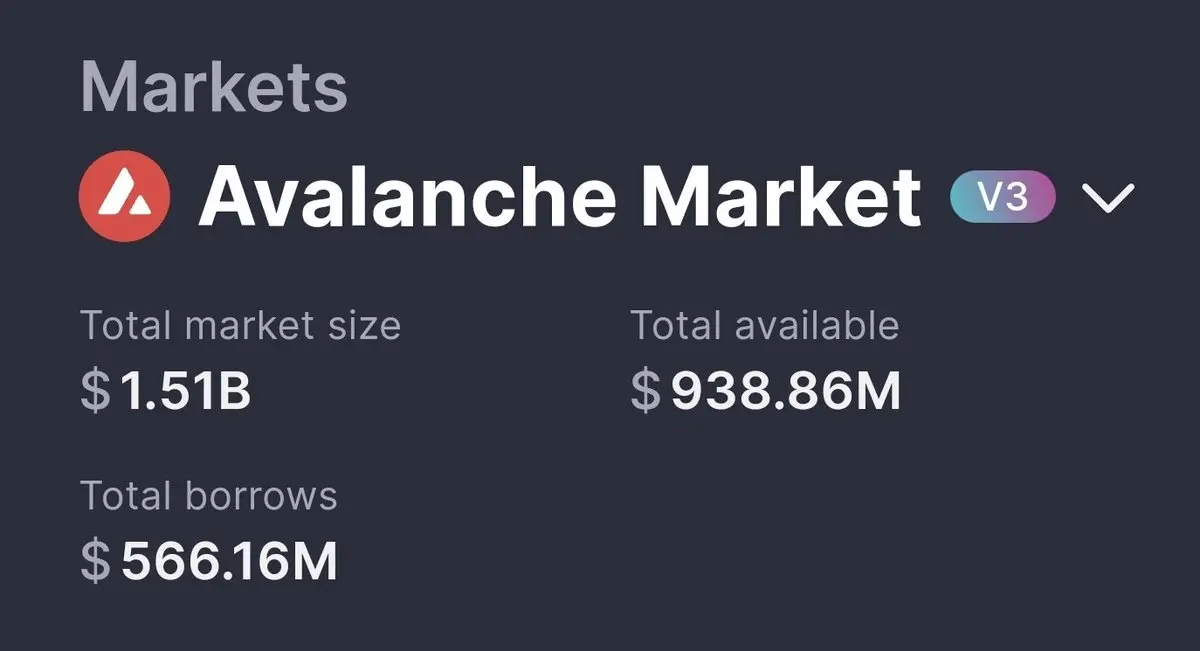This screenshot has height=651, width=1200.
Task: Select the V3 version badge
Action: [x=1002, y=196]
